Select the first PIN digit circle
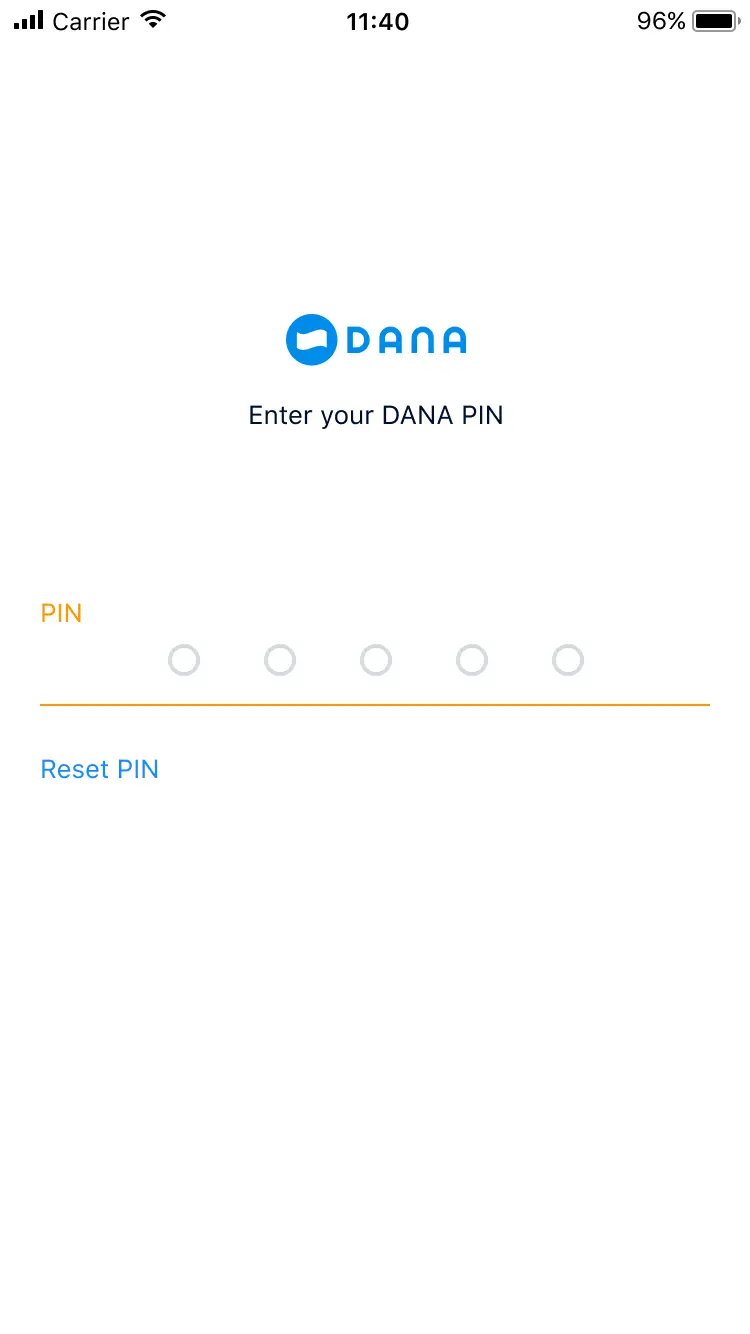 pos(184,660)
